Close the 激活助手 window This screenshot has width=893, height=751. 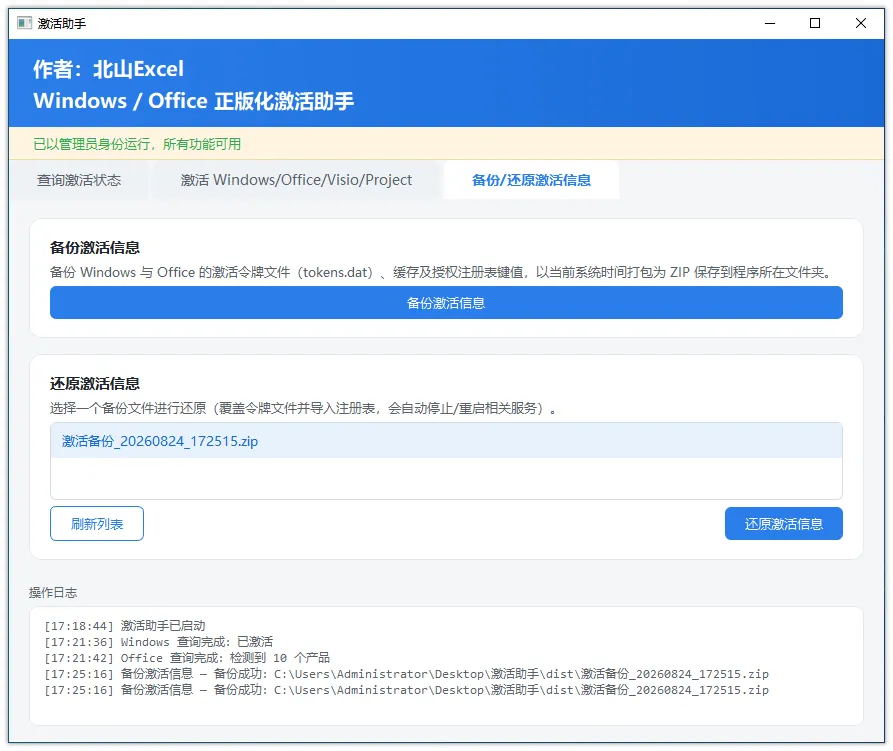(x=861, y=23)
